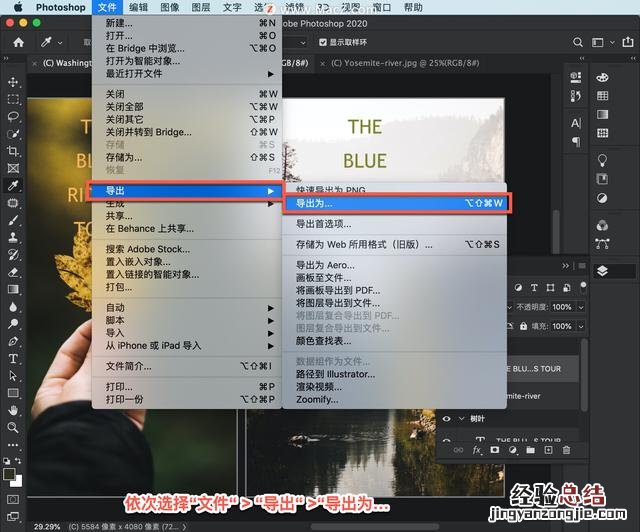This screenshot has height=532, width=640.
Task: Select the Hand tool
Action: [13, 410]
